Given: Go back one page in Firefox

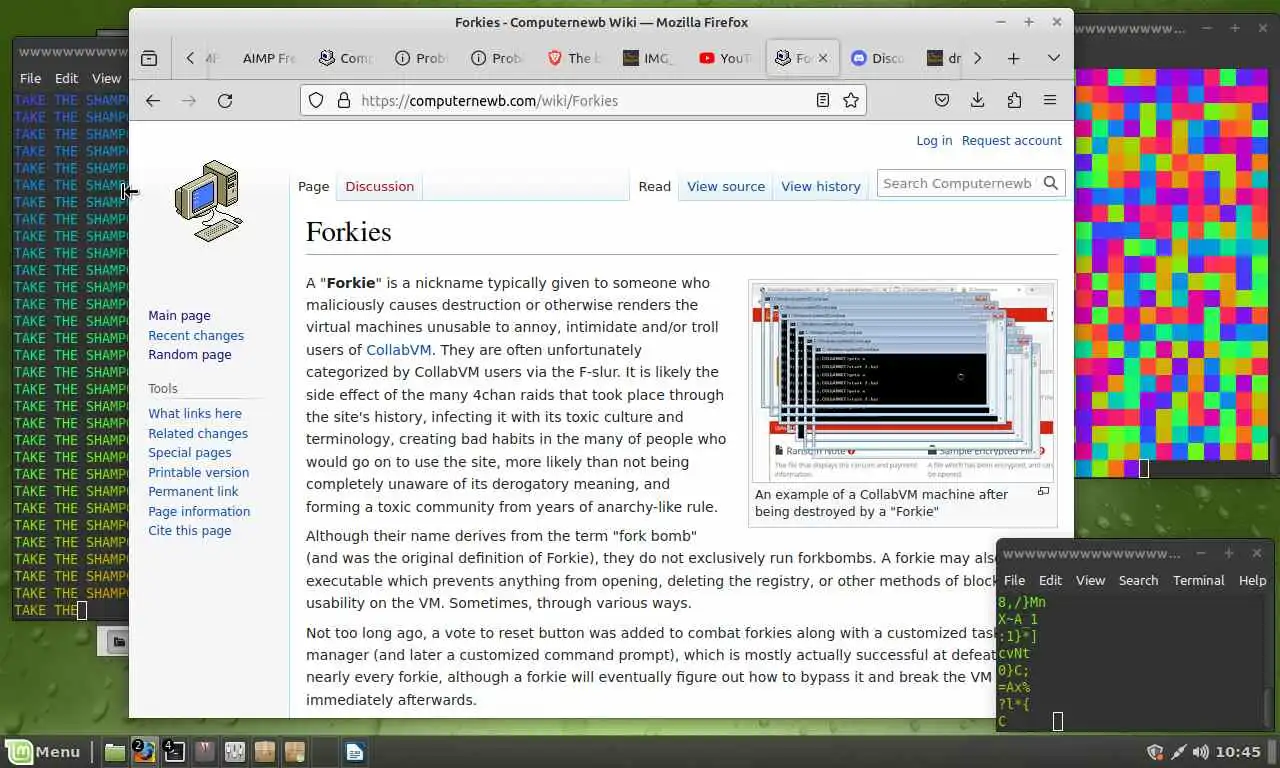Looking at the screenshot, I should point(153,100).
